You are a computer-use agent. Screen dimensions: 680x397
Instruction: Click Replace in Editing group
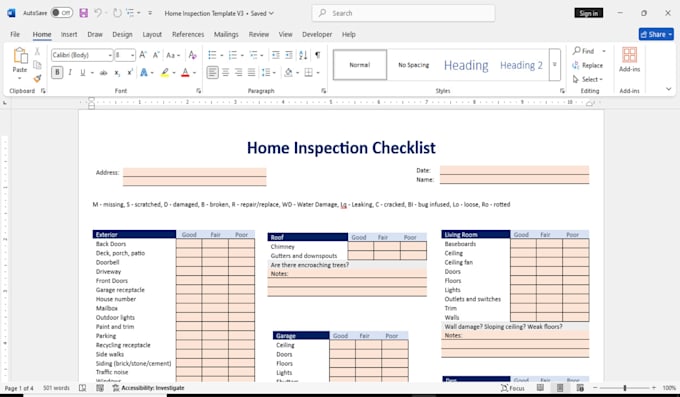pos(588,66)
